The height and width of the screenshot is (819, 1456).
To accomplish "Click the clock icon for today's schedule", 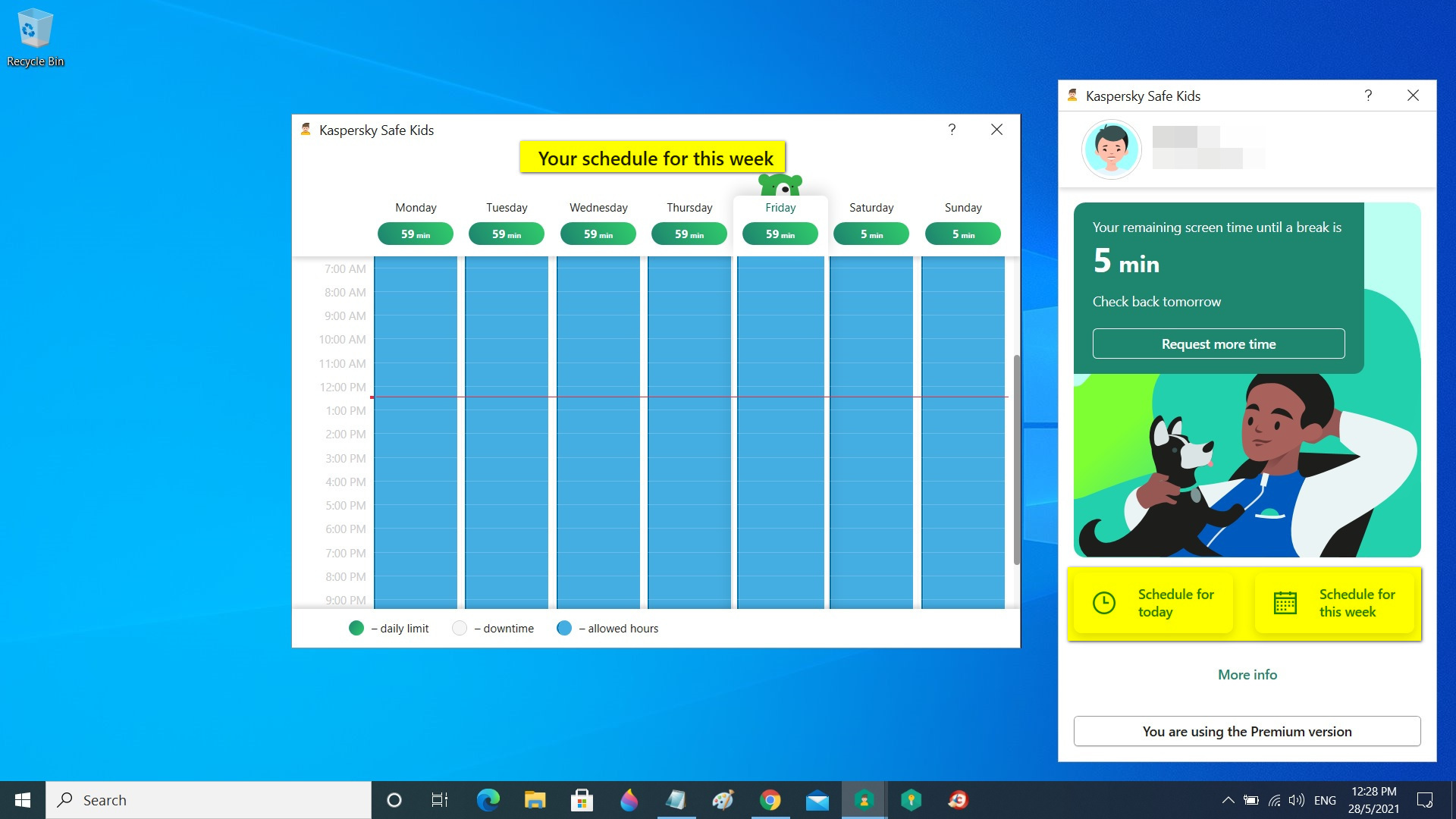I will point(1104,603).
